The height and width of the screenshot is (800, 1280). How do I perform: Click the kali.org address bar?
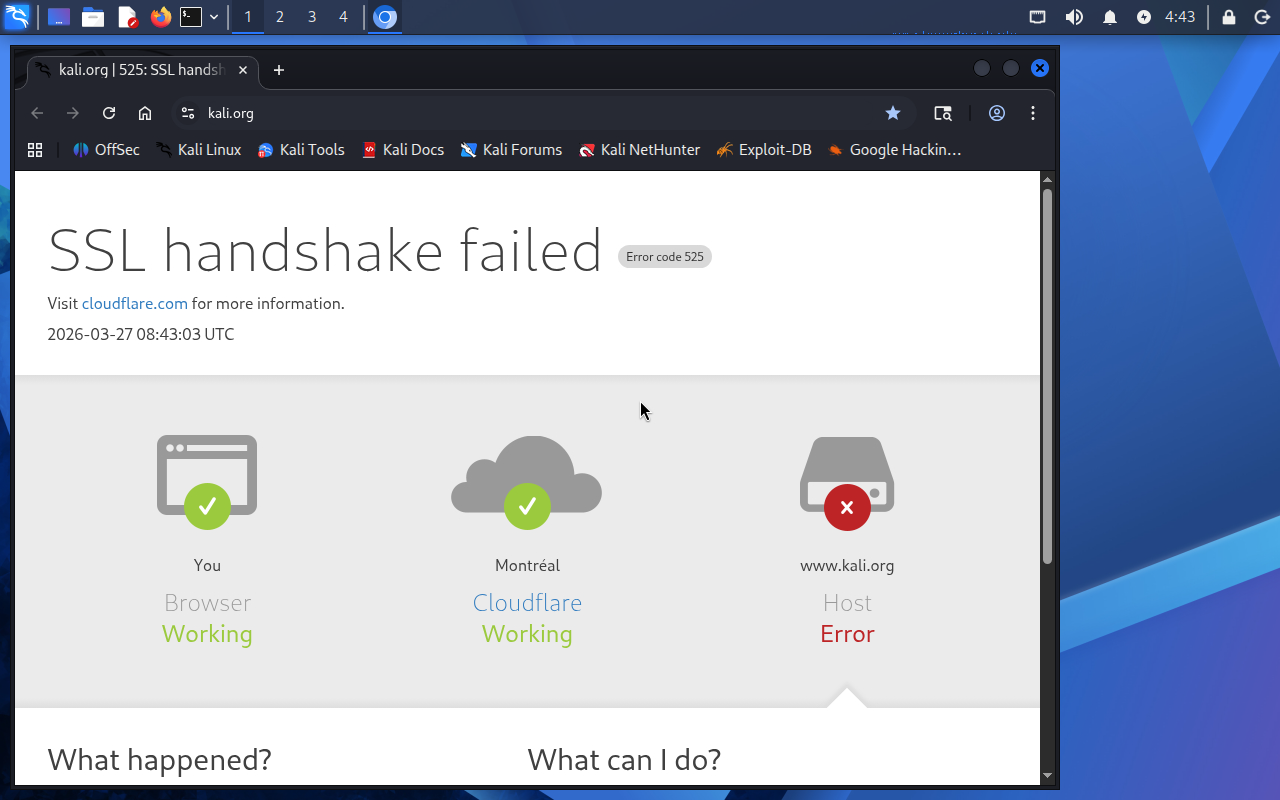click(x=500, y=113)
